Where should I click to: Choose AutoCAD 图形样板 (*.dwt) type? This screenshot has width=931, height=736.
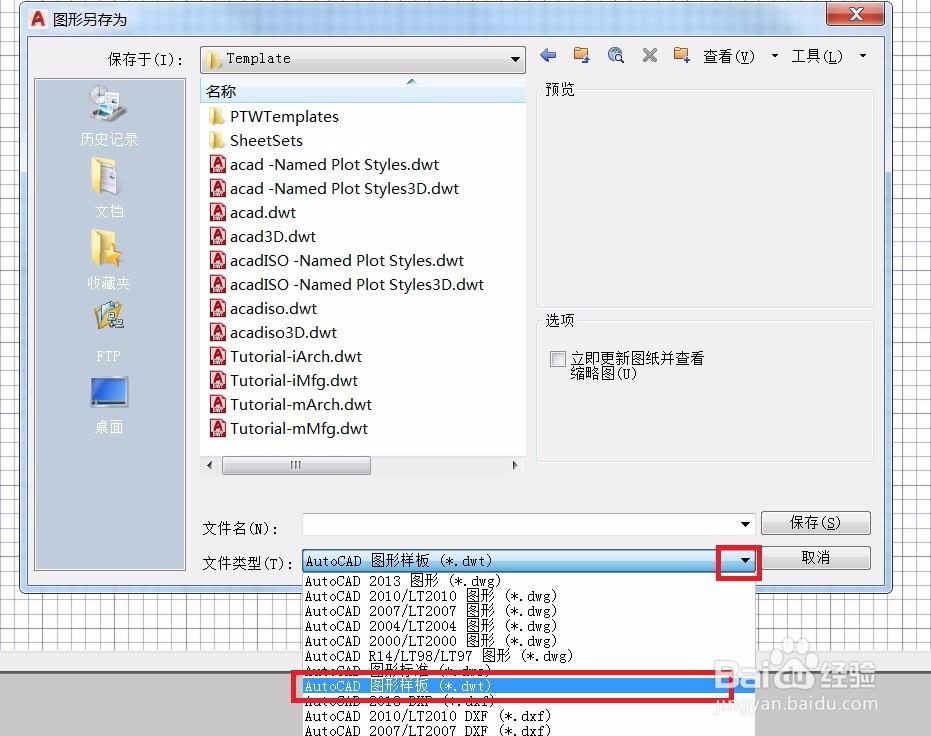(x=528, y=686)
